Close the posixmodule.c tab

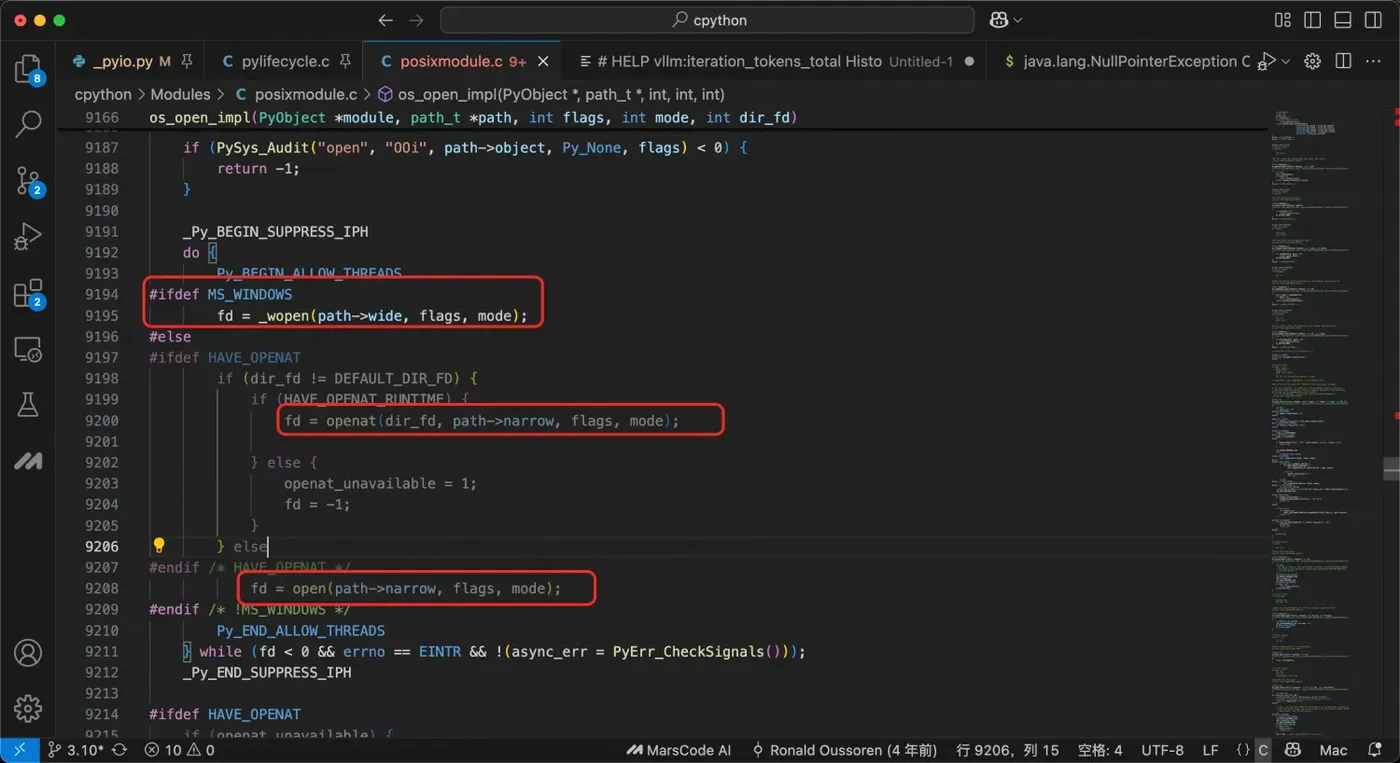pyautogui.click(x=544, y=61)
